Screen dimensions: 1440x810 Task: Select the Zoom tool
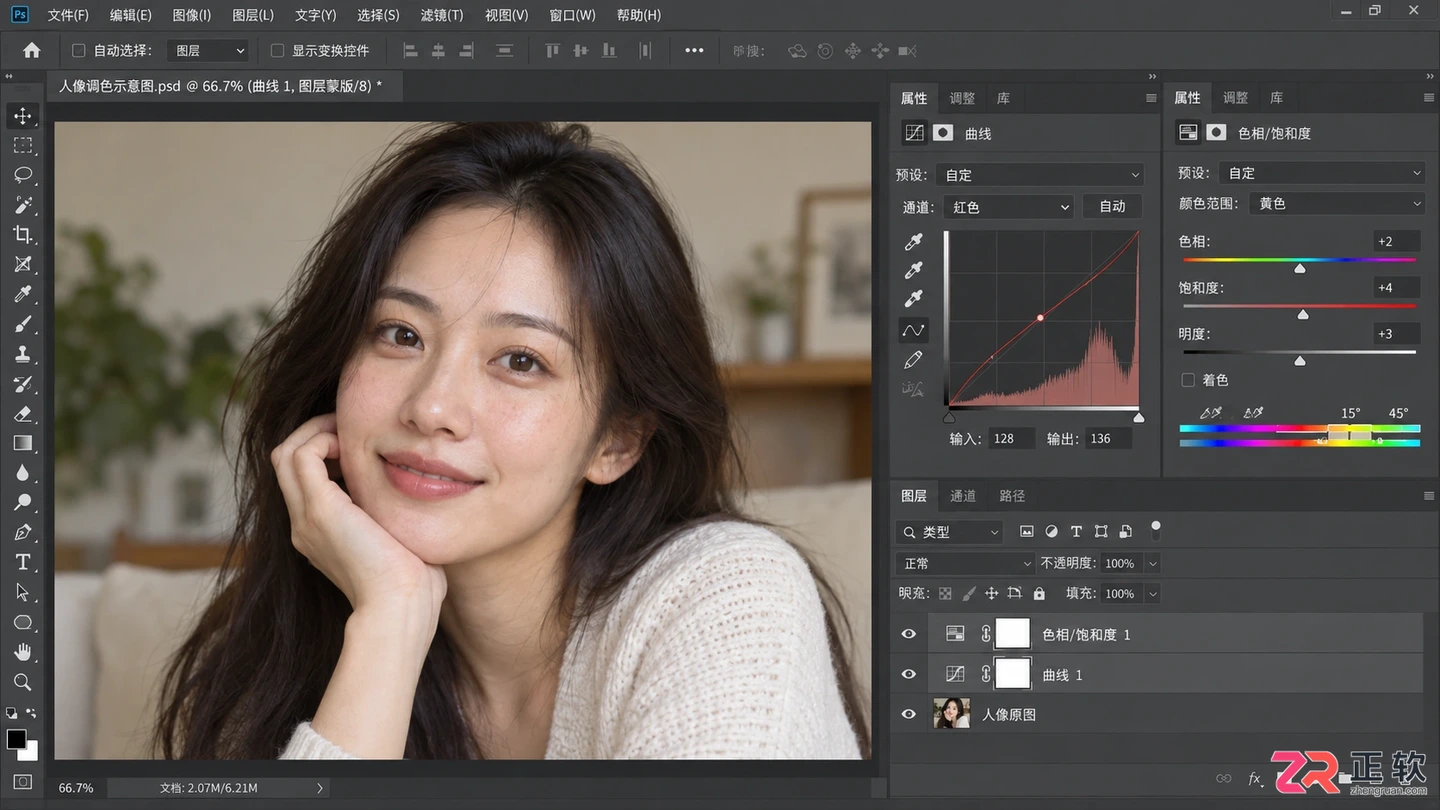point(22,682)
